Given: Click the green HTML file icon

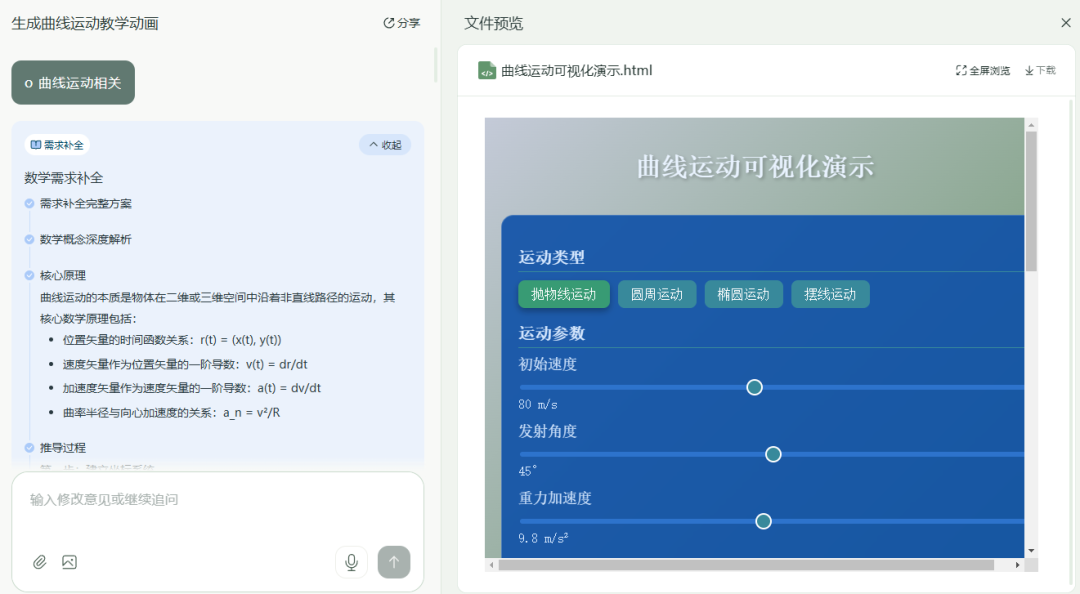Looking at the screenshot, I should (x=487, y=70).
